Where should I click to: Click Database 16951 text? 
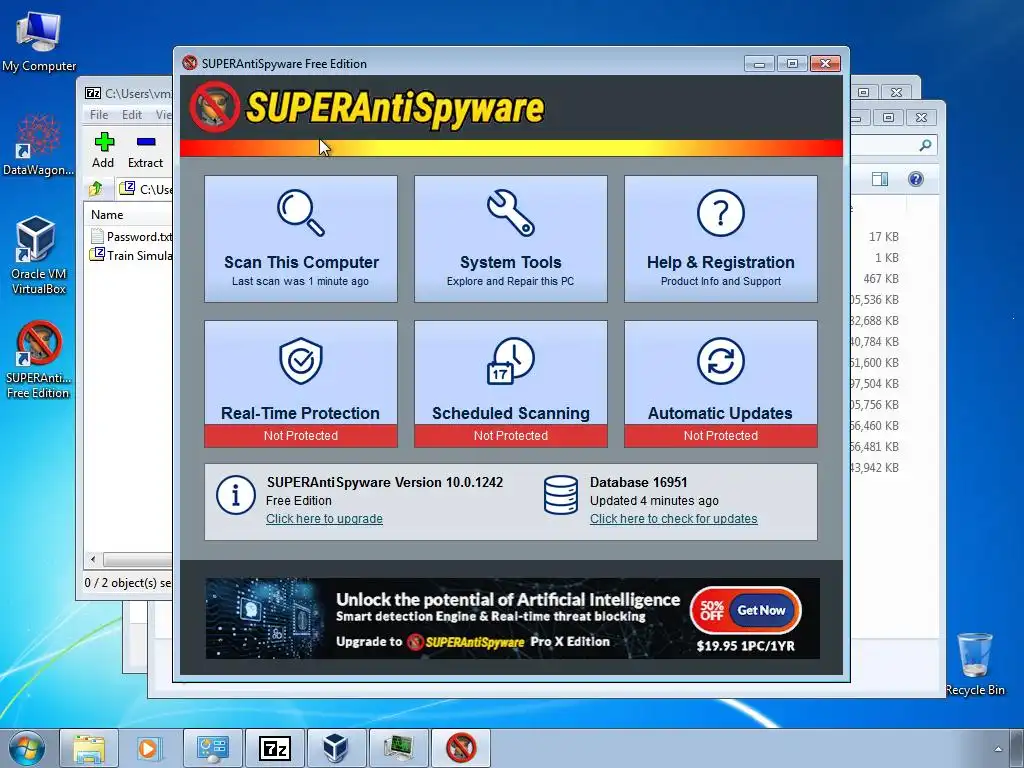click(638, 483)
